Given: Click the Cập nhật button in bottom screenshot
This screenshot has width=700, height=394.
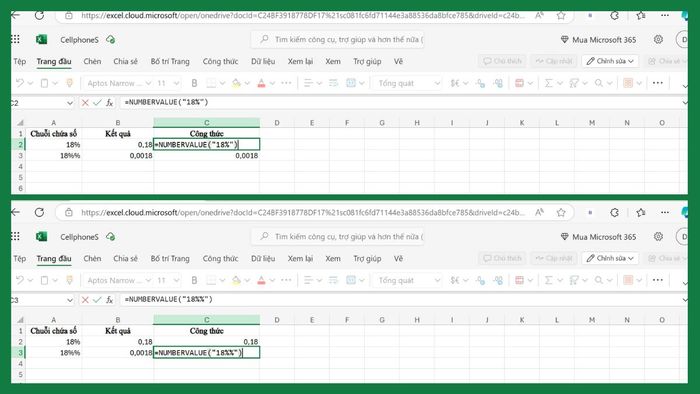Looking at the screenshot, I should click(554, 258).
